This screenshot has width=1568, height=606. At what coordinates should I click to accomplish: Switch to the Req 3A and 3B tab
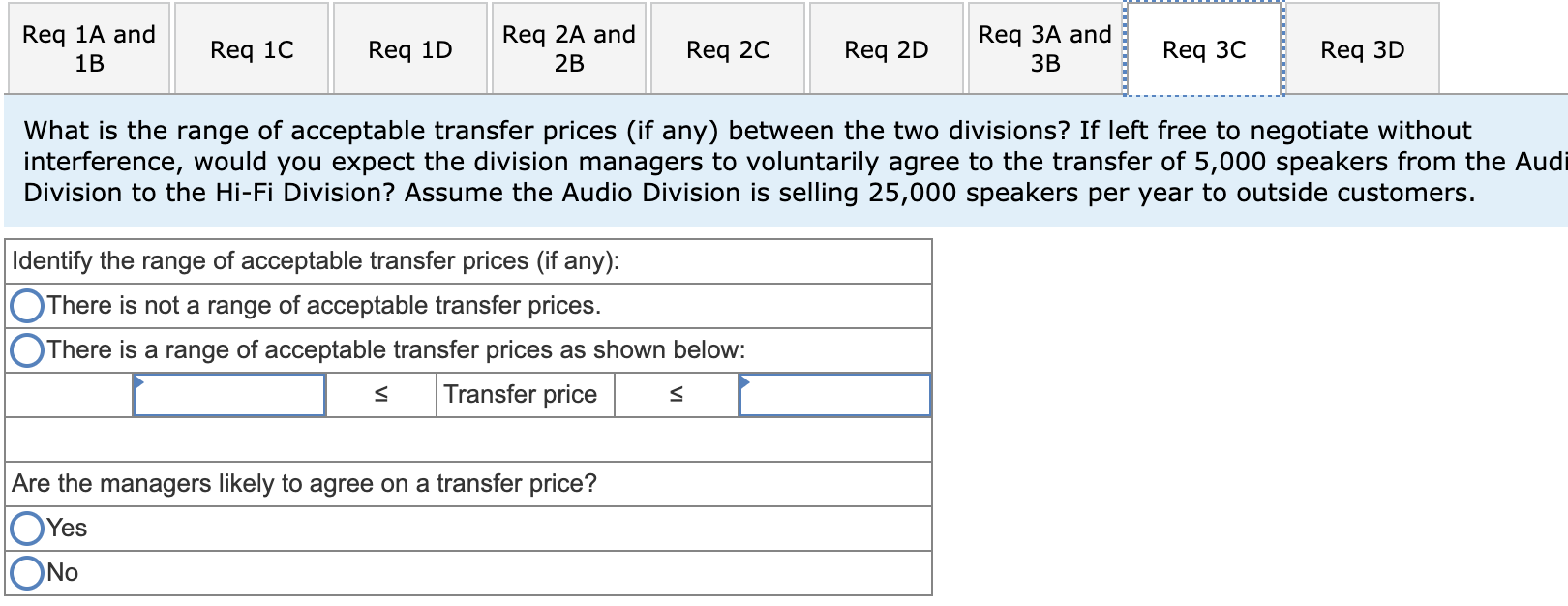[1044, 46]
